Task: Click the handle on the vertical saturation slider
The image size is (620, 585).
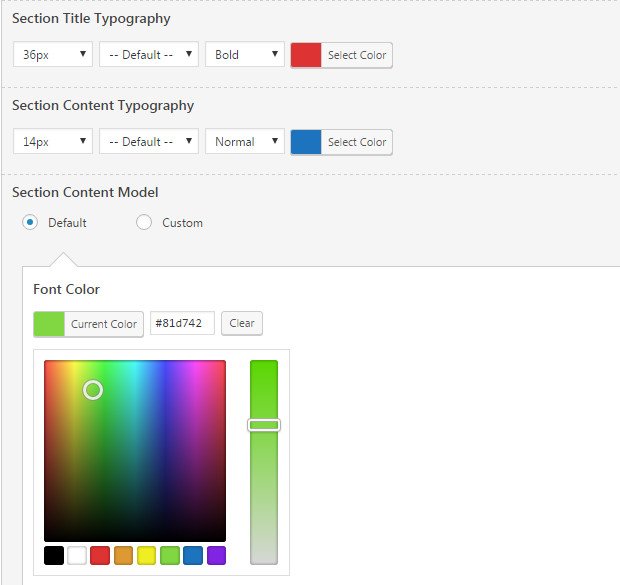Action: click(x=264, y=425)
